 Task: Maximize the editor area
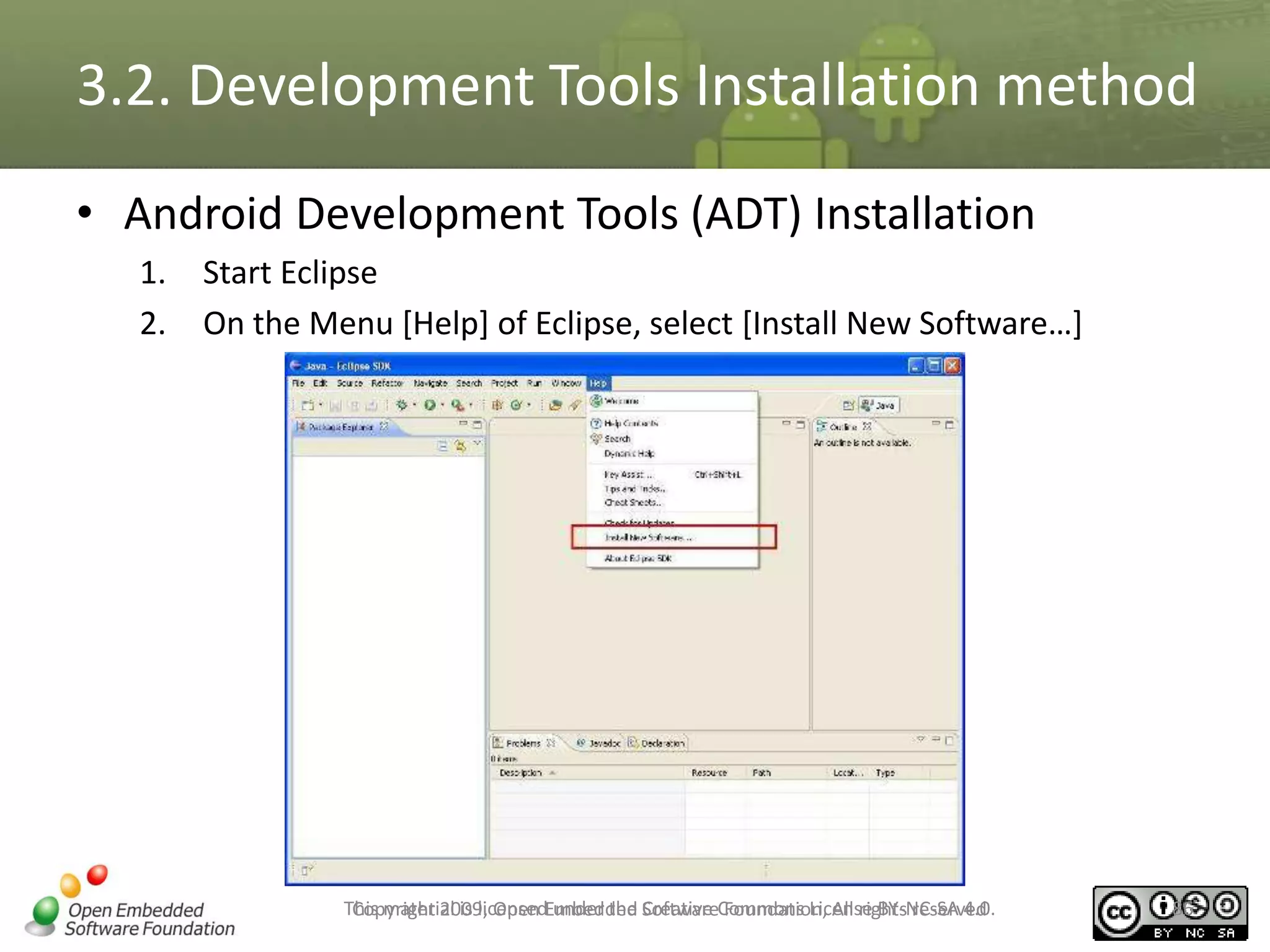tap(801, 425)
